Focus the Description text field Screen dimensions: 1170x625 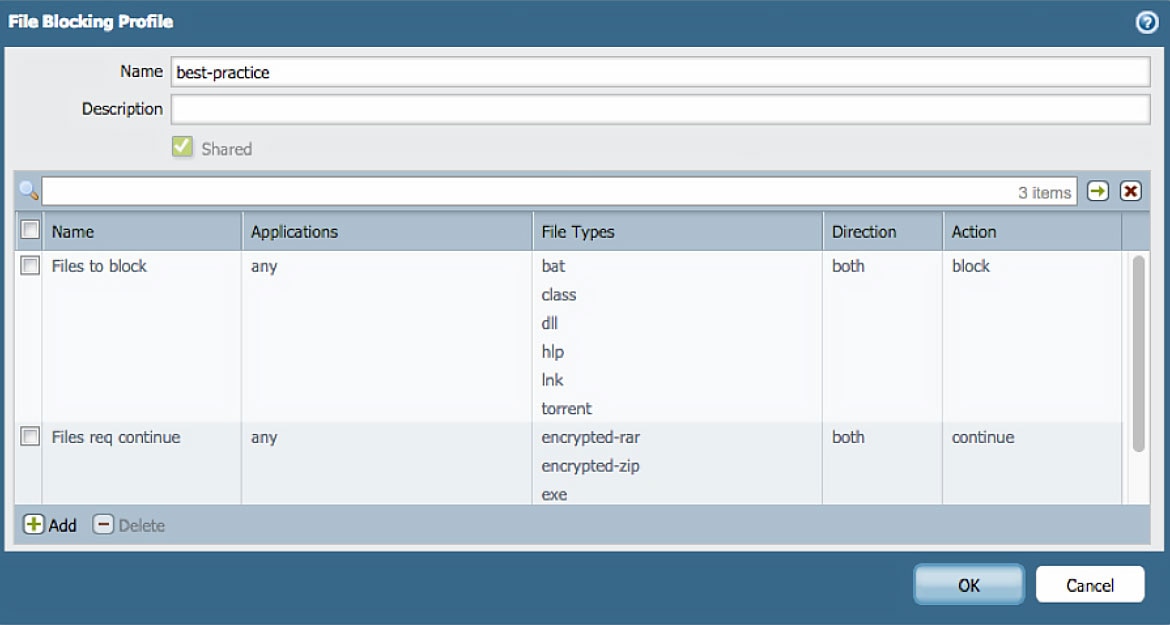660,109
